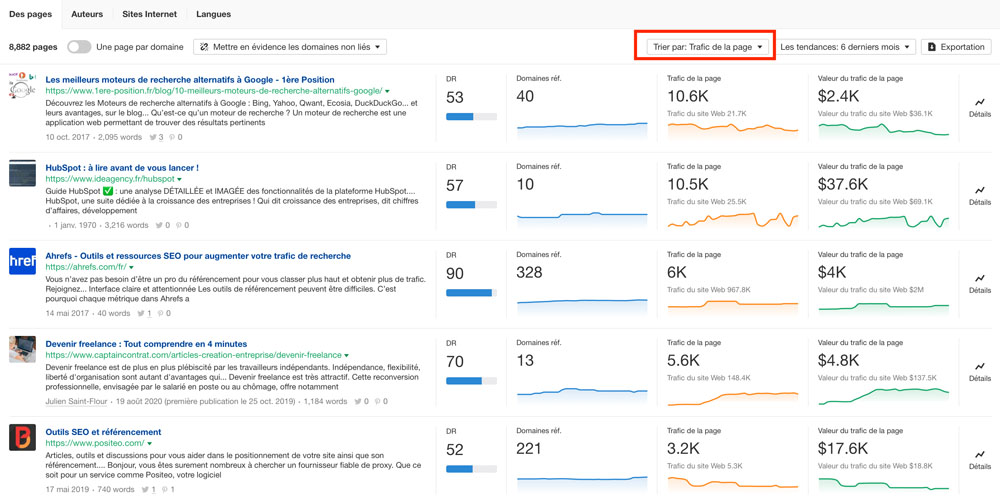The image size is (1000, 503).
Task: Expand URL arrow for ideagency.fr/hubspot
Action: point(179,179)
